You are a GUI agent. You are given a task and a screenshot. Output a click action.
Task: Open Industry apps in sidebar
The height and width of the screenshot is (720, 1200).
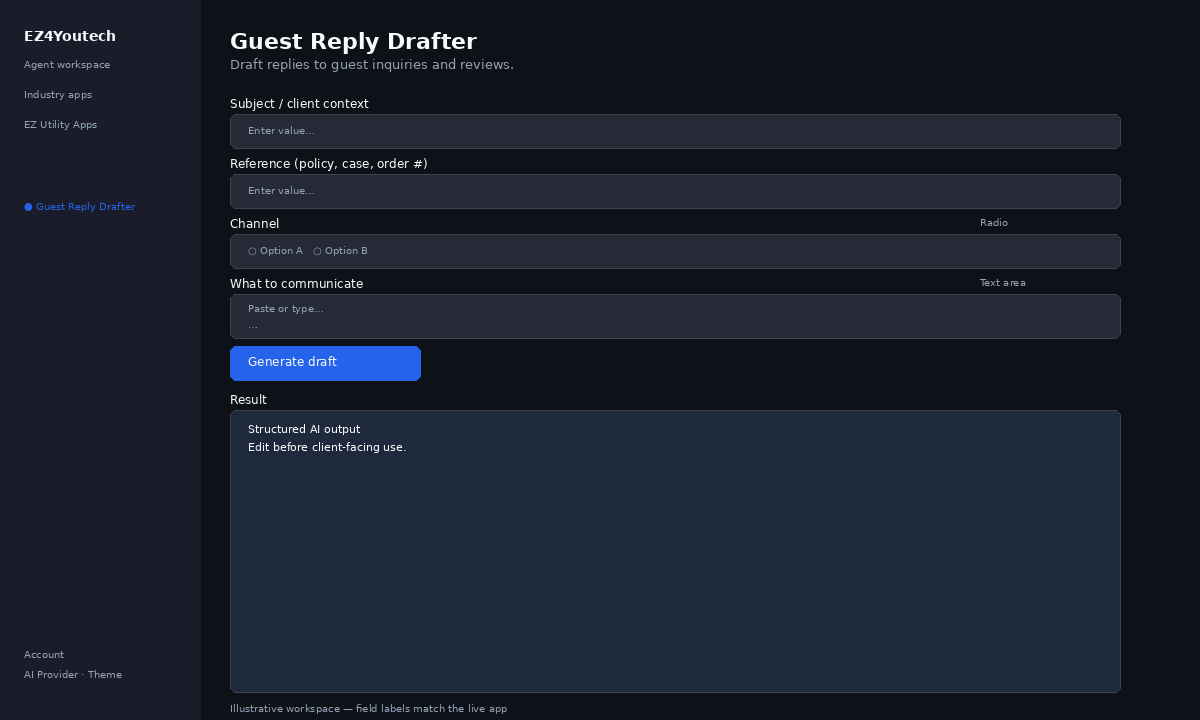pos(58,95)
